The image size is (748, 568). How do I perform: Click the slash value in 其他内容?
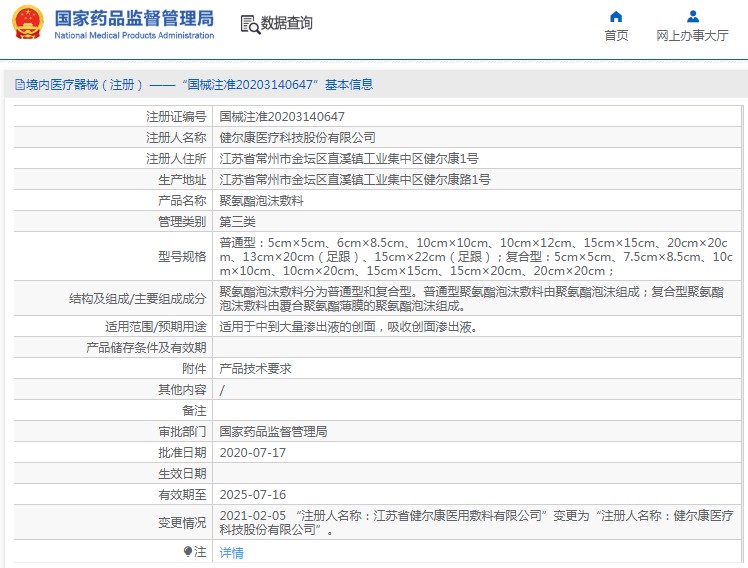point(222,390)
